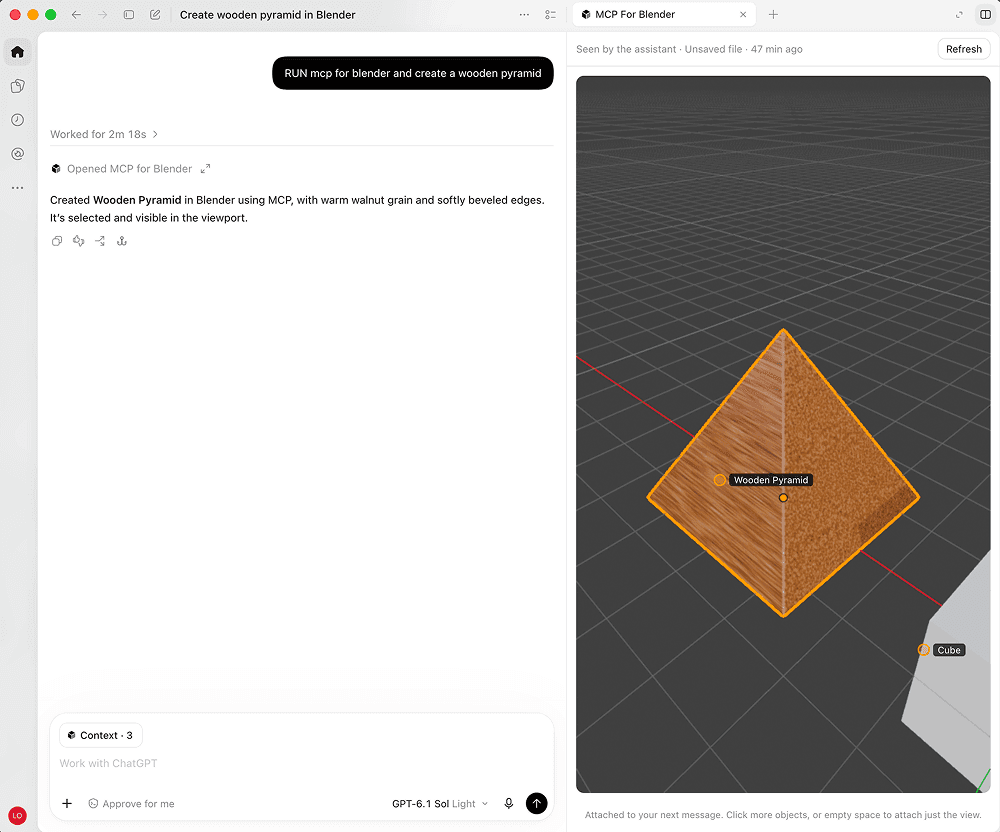Click the plus attachment button in composer
This screenshot has width=1000, height=832.
point(67,803)
